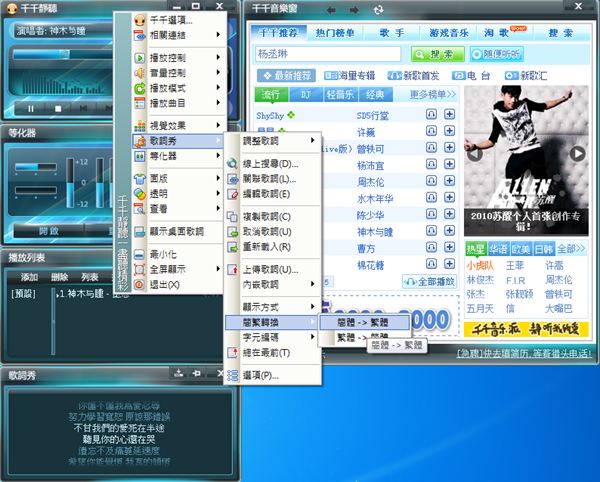Click the music search input field

click(x=328, y=54)
